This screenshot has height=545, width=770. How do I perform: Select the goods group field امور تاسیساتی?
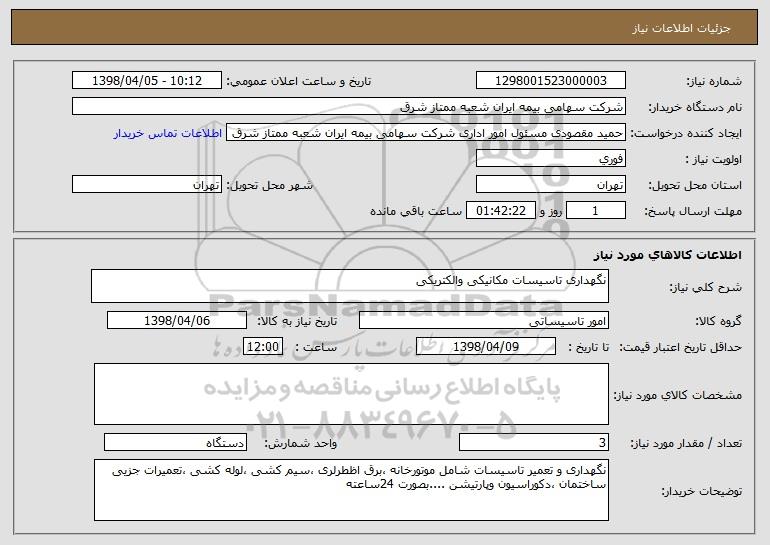click(x=484, y=321)
